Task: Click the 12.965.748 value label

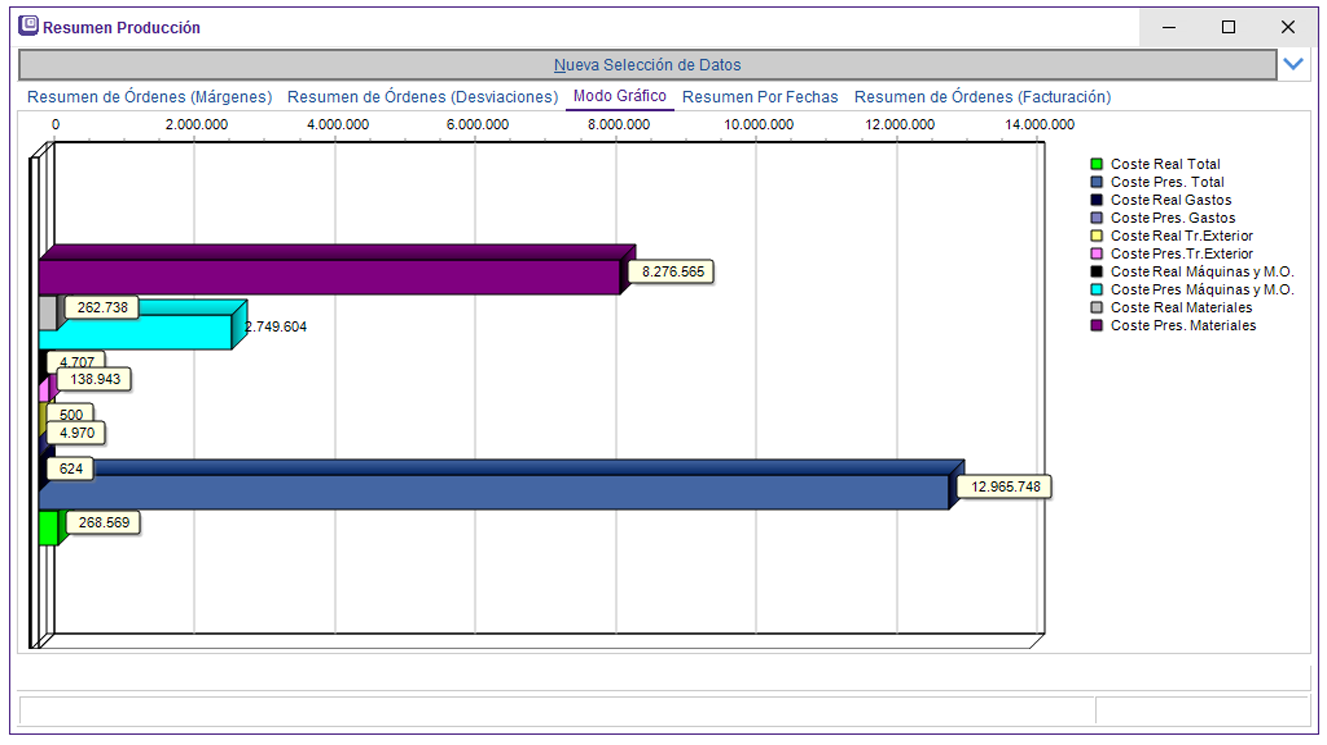Action: click(1004, 487)
